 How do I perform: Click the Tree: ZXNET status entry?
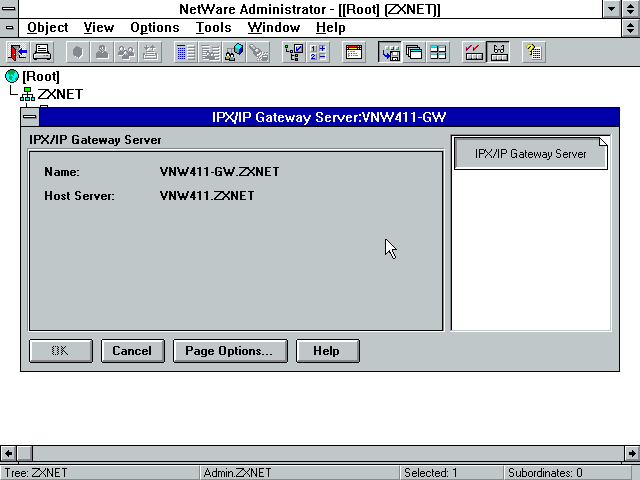[100, 473]
